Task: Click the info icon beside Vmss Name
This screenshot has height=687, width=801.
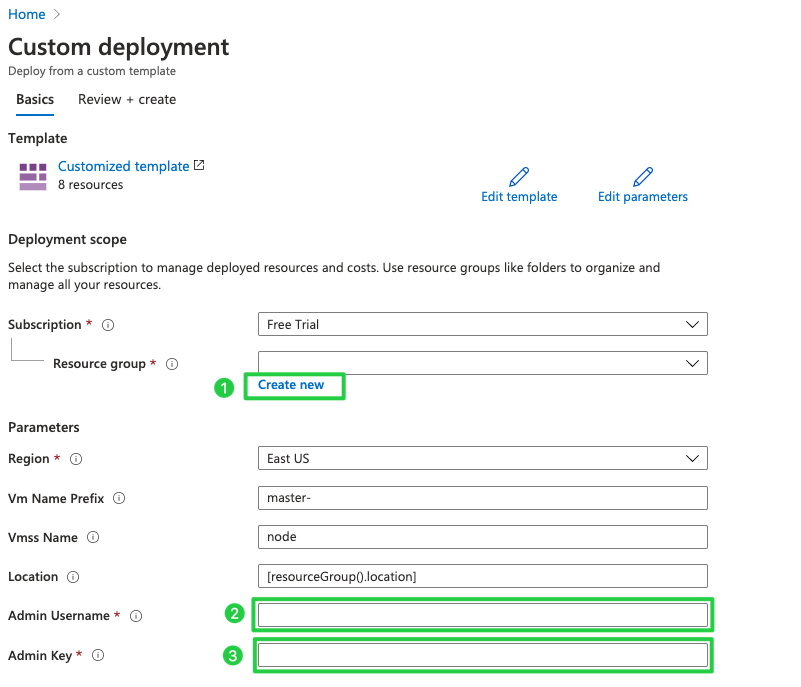Action: click(x=93, y=538)
